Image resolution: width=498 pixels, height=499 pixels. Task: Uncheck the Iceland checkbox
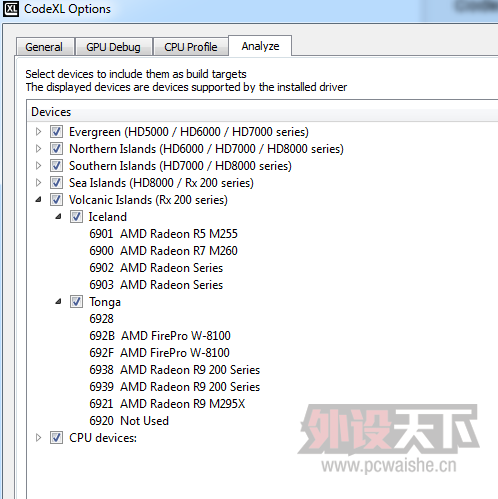click(76, 217)
